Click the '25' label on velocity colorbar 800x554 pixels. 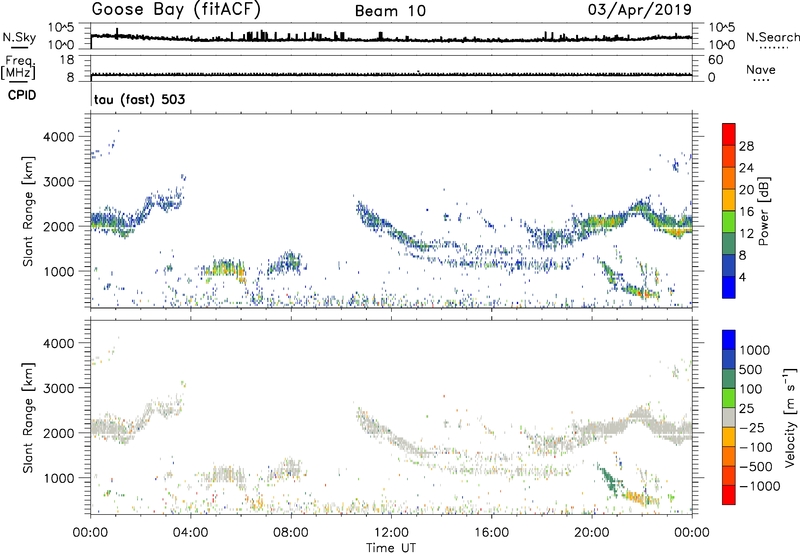point(746,408)
